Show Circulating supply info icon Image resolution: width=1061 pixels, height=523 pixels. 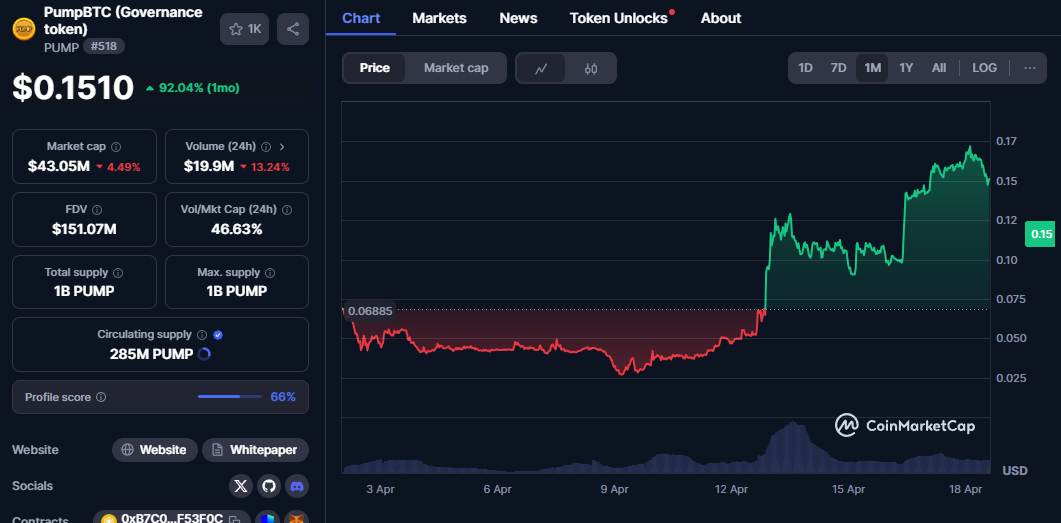[202, 335]
